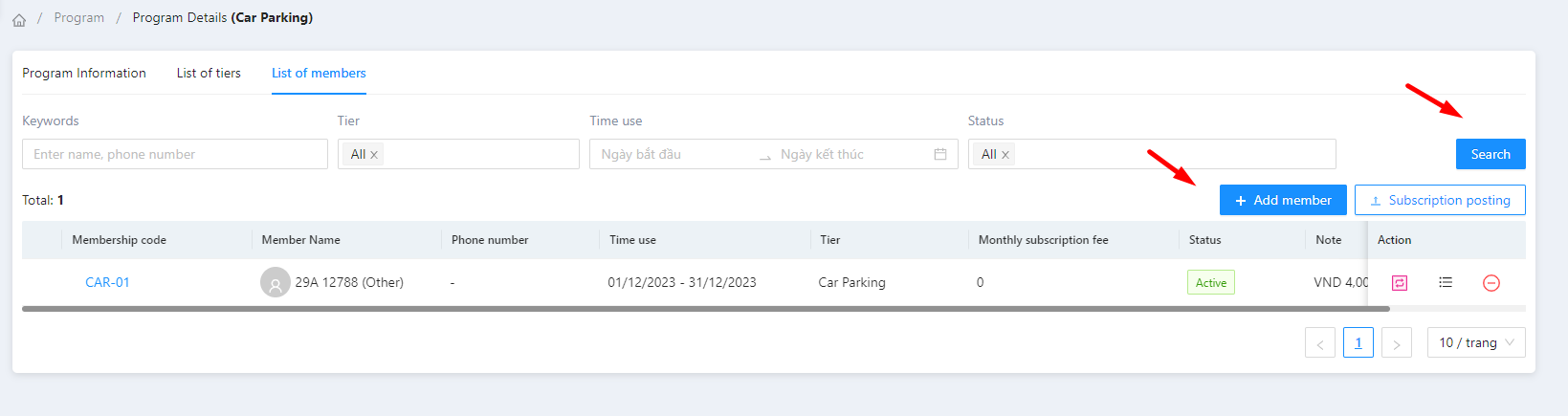Viewport: 1568px width, 416px height.
Task: Switch to the List of tiers tab
Action: coord(209,74)
